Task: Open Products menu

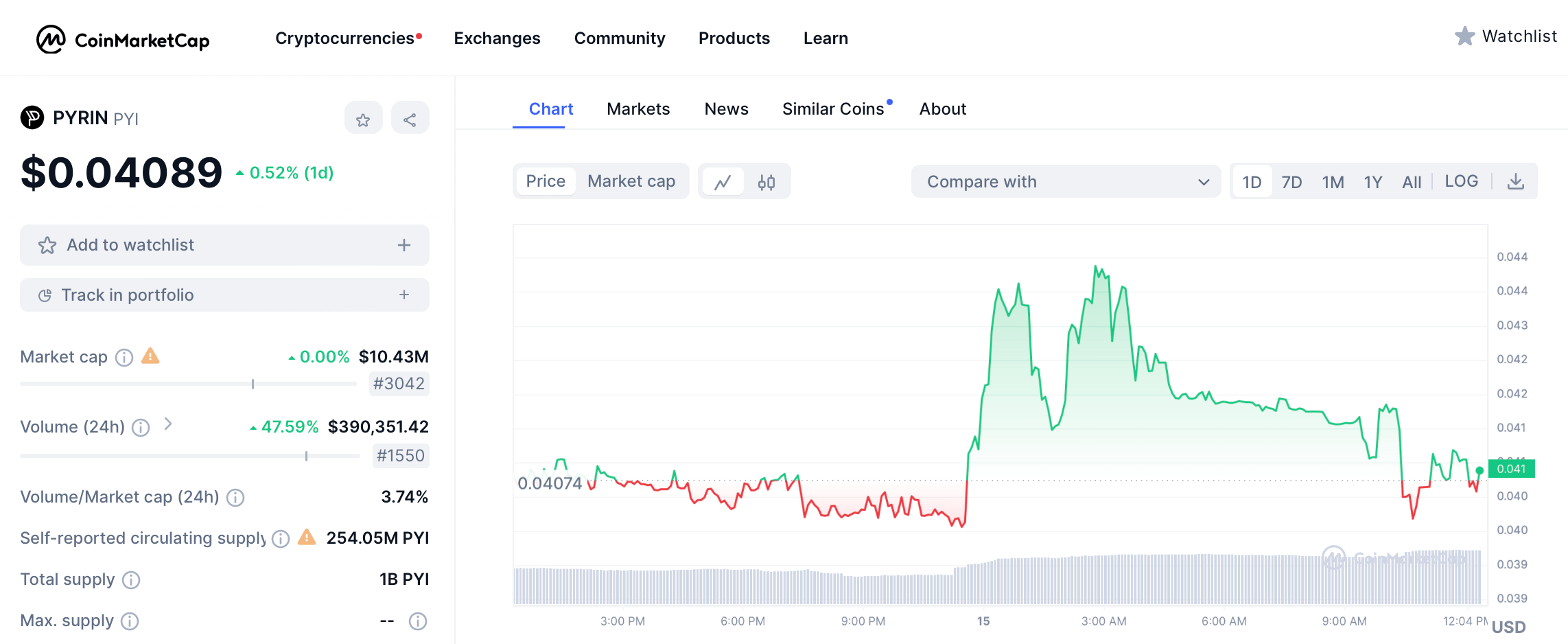Action: pos(734,38)
